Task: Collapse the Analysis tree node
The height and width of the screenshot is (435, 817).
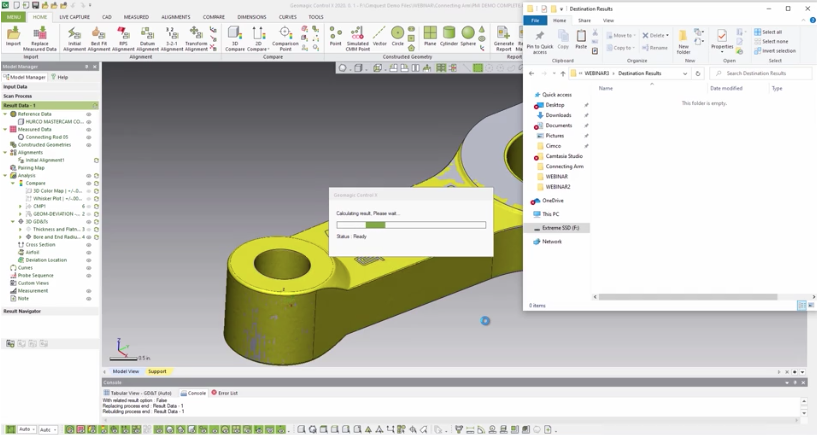Action: (x=6, y=175)
